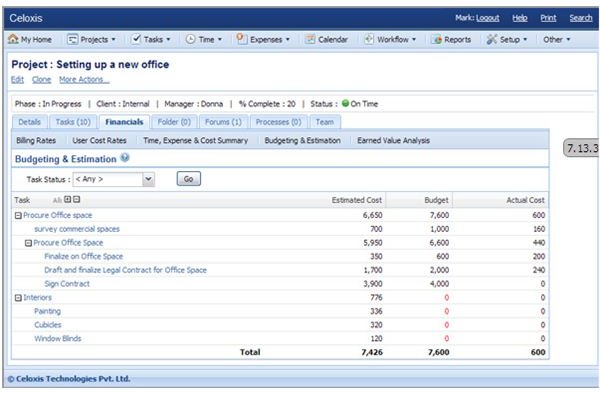Click the Calendar icon

click(x=310, y=39)
